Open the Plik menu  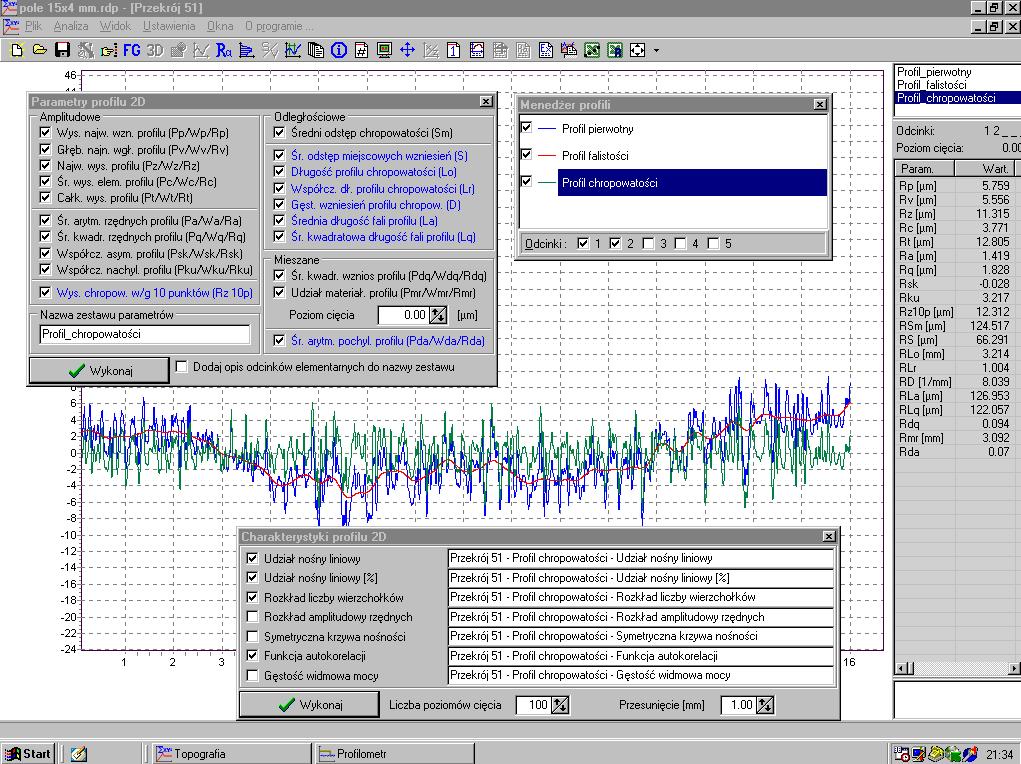click(33, 26)
